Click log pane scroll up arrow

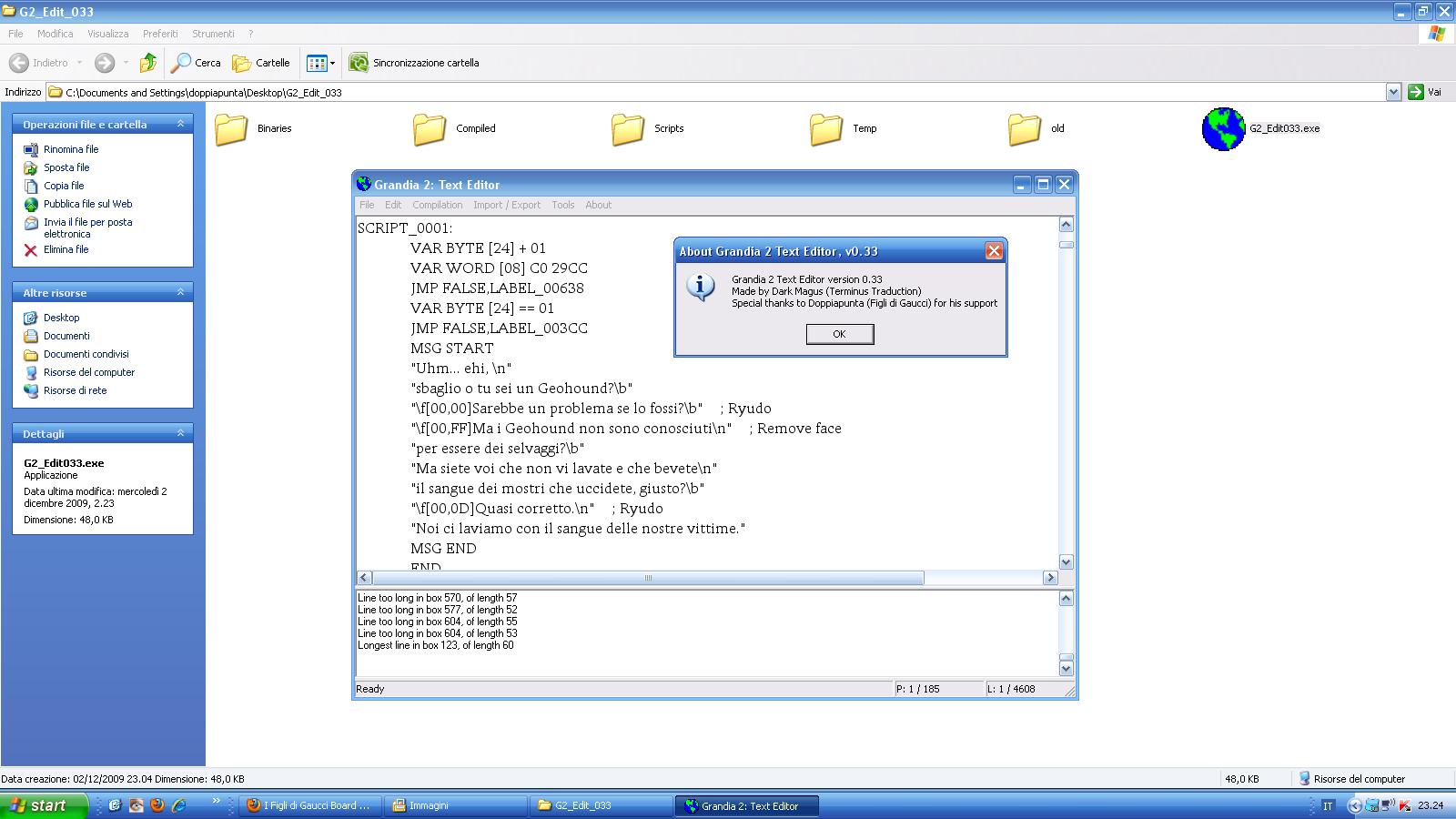(1067, 599)
